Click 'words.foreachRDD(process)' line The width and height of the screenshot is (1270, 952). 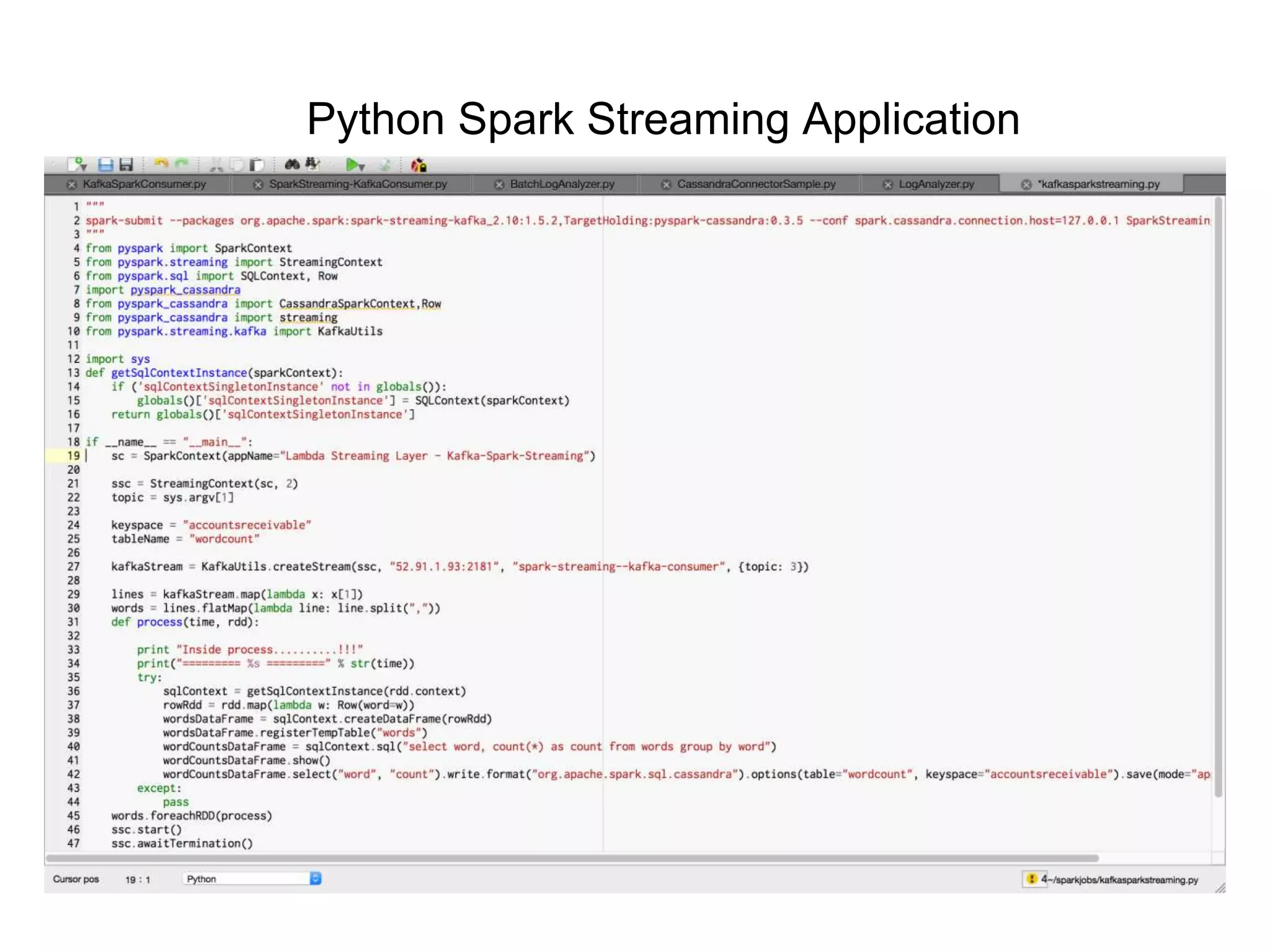192,816
